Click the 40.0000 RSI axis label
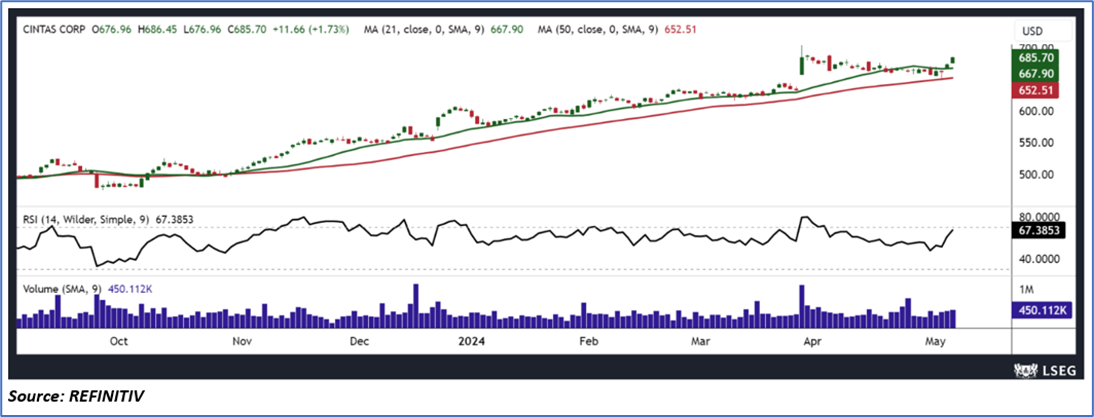 1039,259
